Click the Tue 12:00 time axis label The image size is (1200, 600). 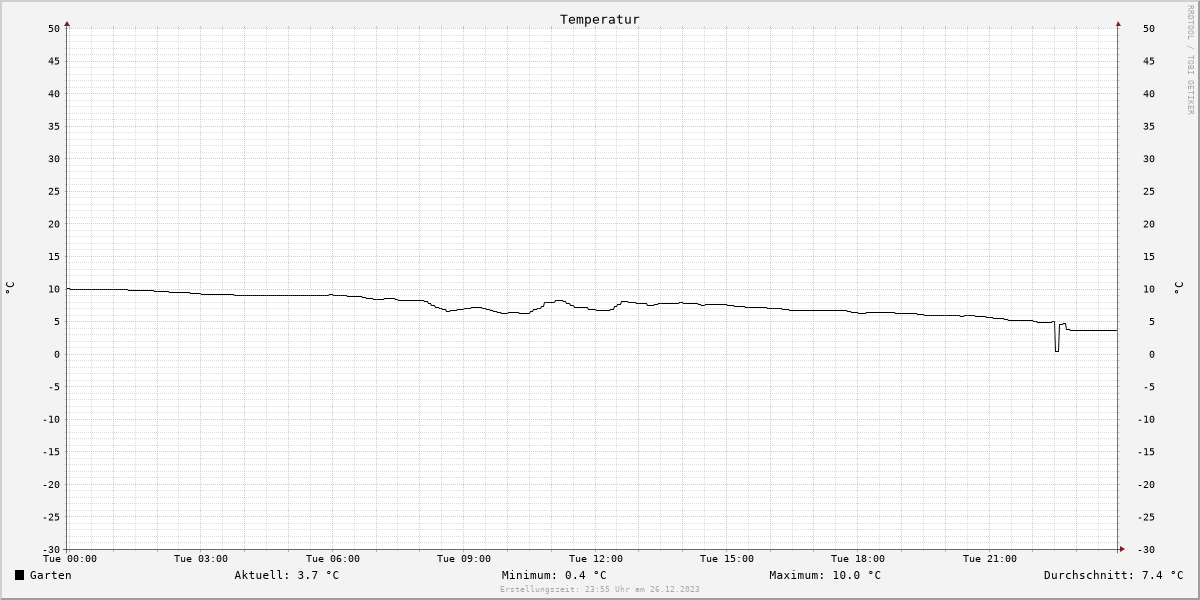click(596, 559)
